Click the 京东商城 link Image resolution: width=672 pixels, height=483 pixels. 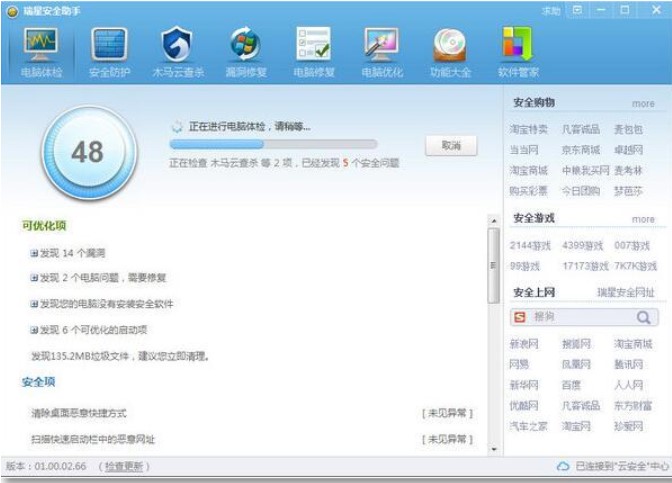pos(581,150)
